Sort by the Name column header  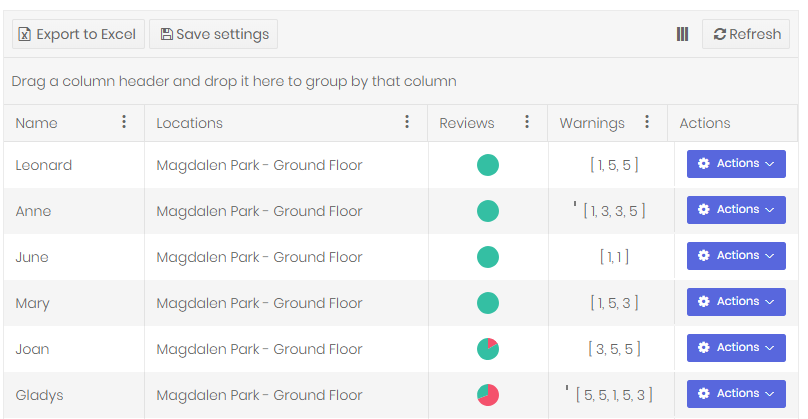37,123
